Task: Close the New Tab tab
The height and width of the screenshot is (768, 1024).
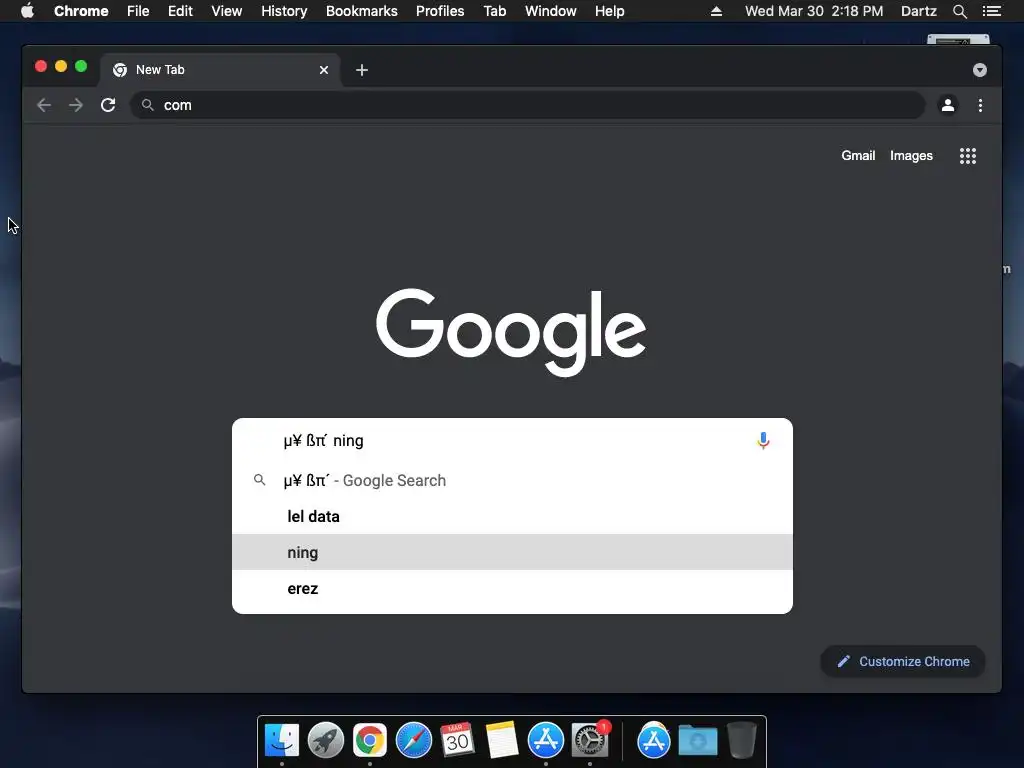Action: [x=324, y=70]
